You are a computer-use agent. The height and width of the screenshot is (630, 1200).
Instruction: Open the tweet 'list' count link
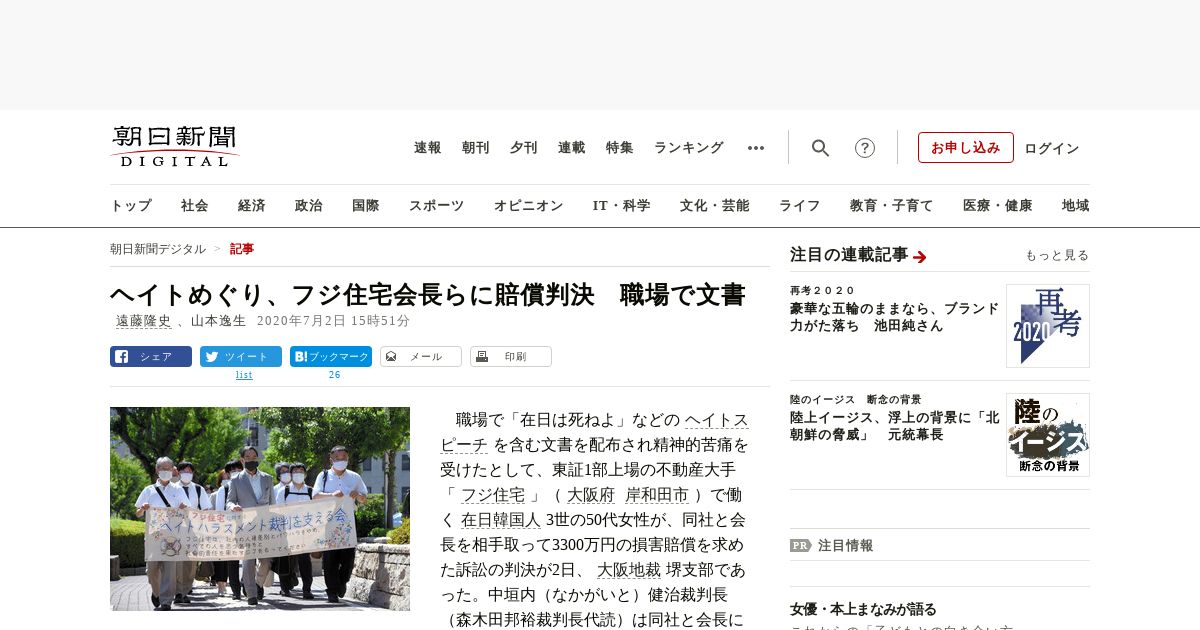pyautogui.click(x=244, y=375)
